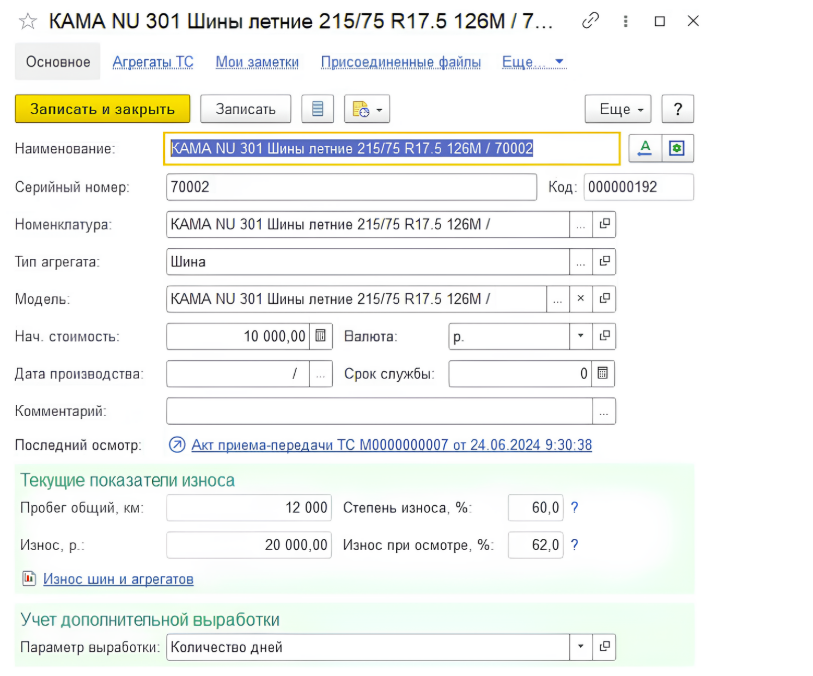Open the Мои заметки tab
813x676 pixels.
[257, 62]
